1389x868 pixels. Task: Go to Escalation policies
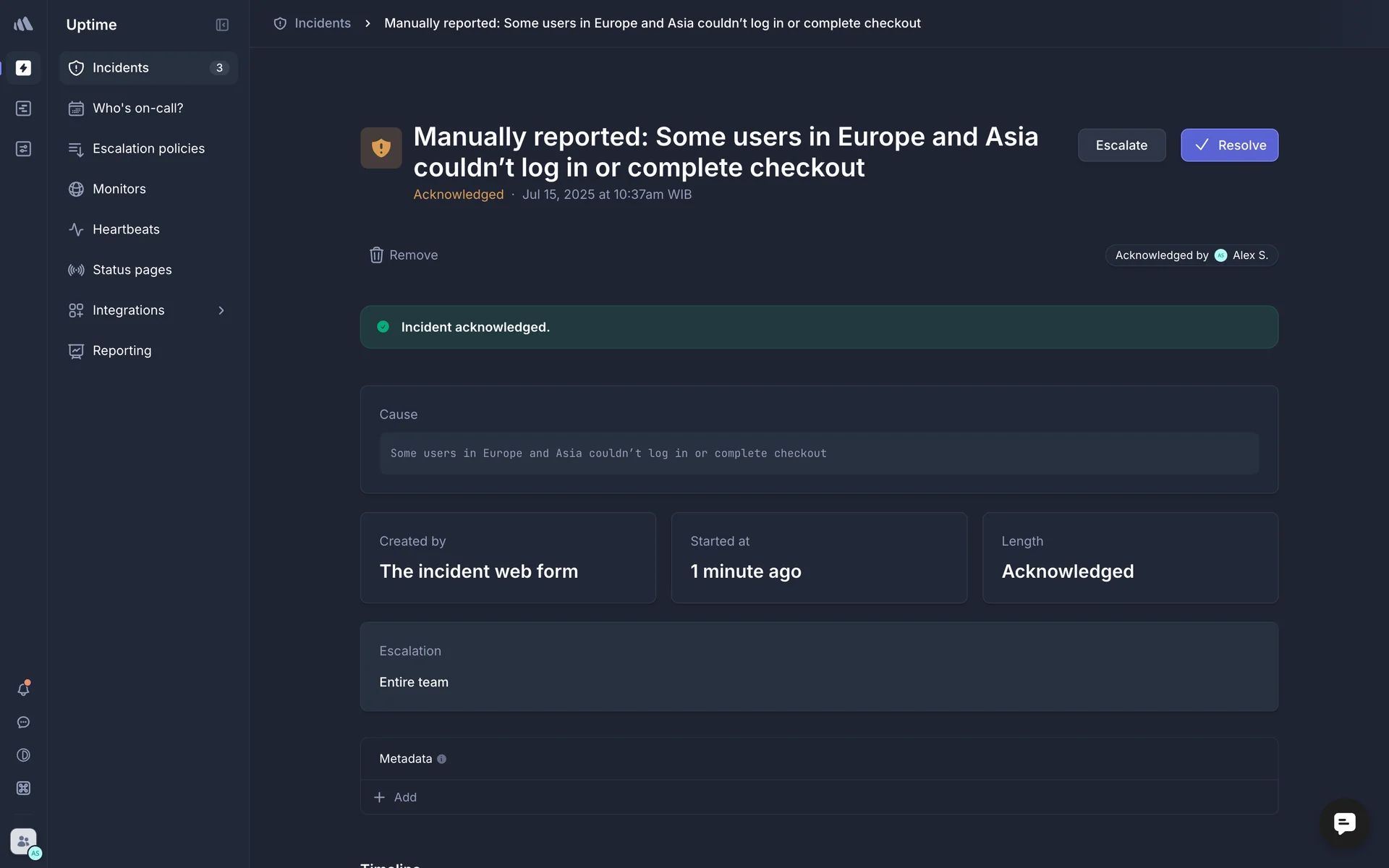(x=148, y=149)
